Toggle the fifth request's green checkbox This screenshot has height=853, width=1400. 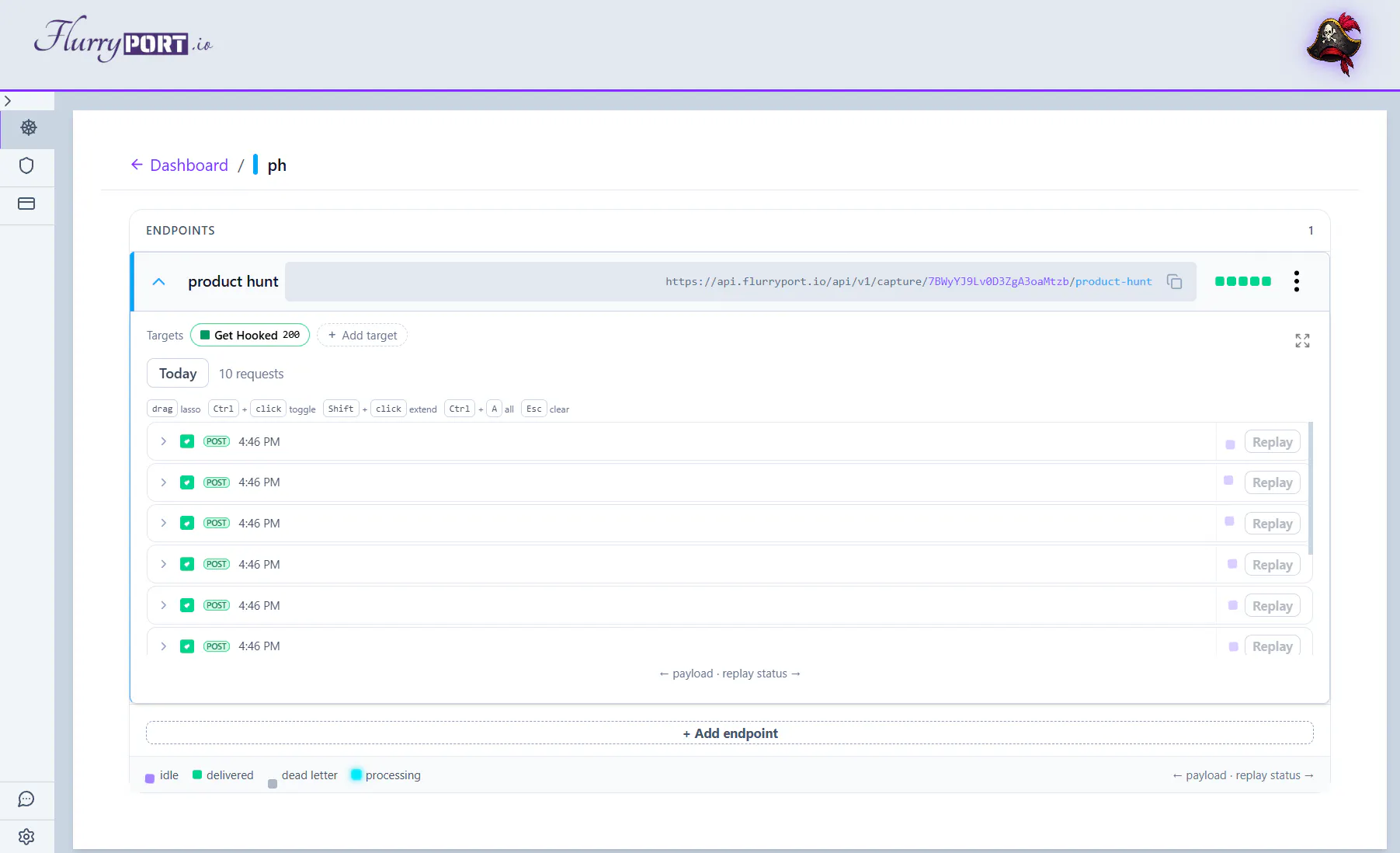coord(187,605)
